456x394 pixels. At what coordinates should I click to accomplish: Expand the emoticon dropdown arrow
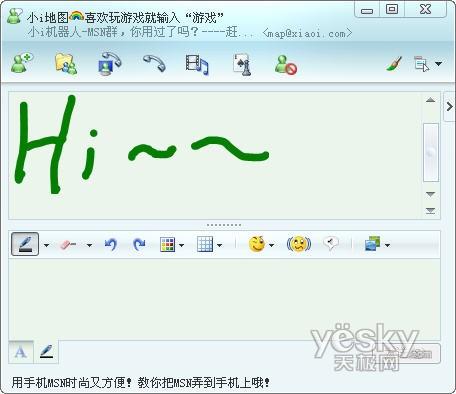[x=271, y=246]
